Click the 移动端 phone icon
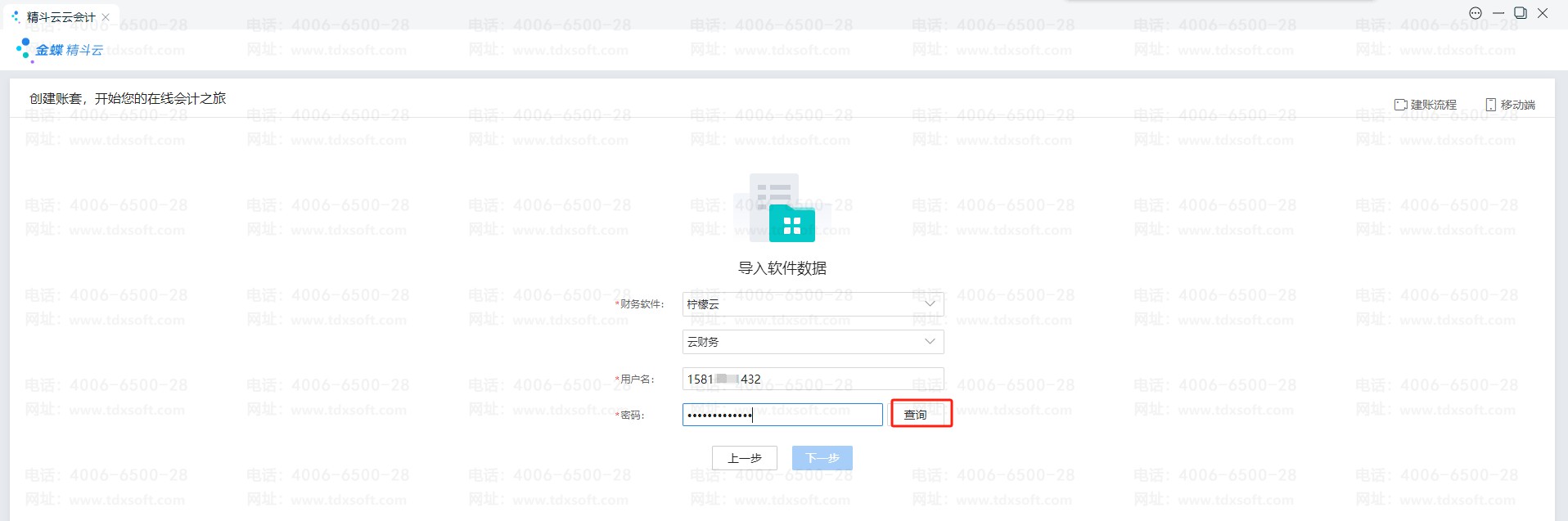1568x521 pixels. tap(1490, 105)
